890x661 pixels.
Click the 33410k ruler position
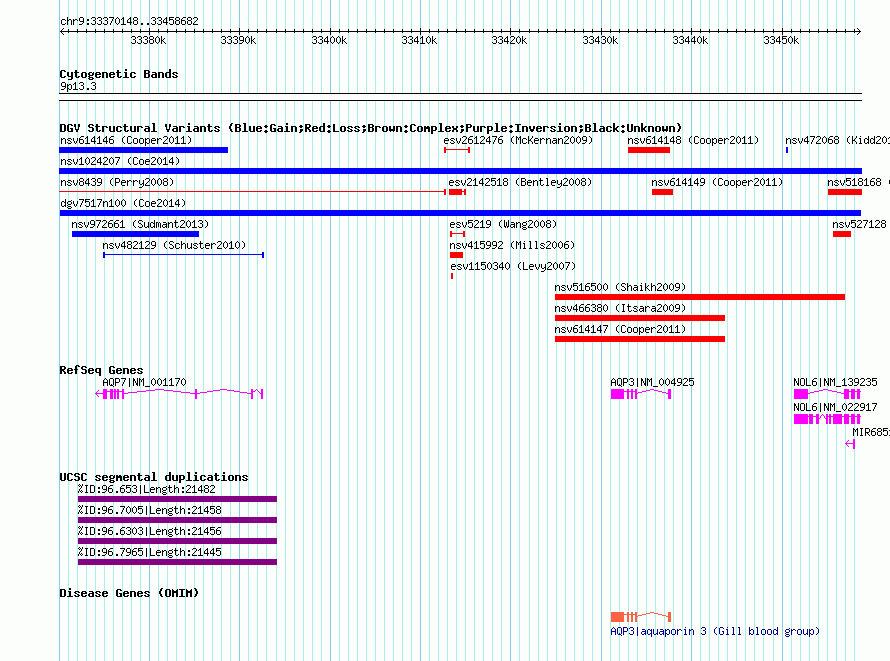click(419, 40)
